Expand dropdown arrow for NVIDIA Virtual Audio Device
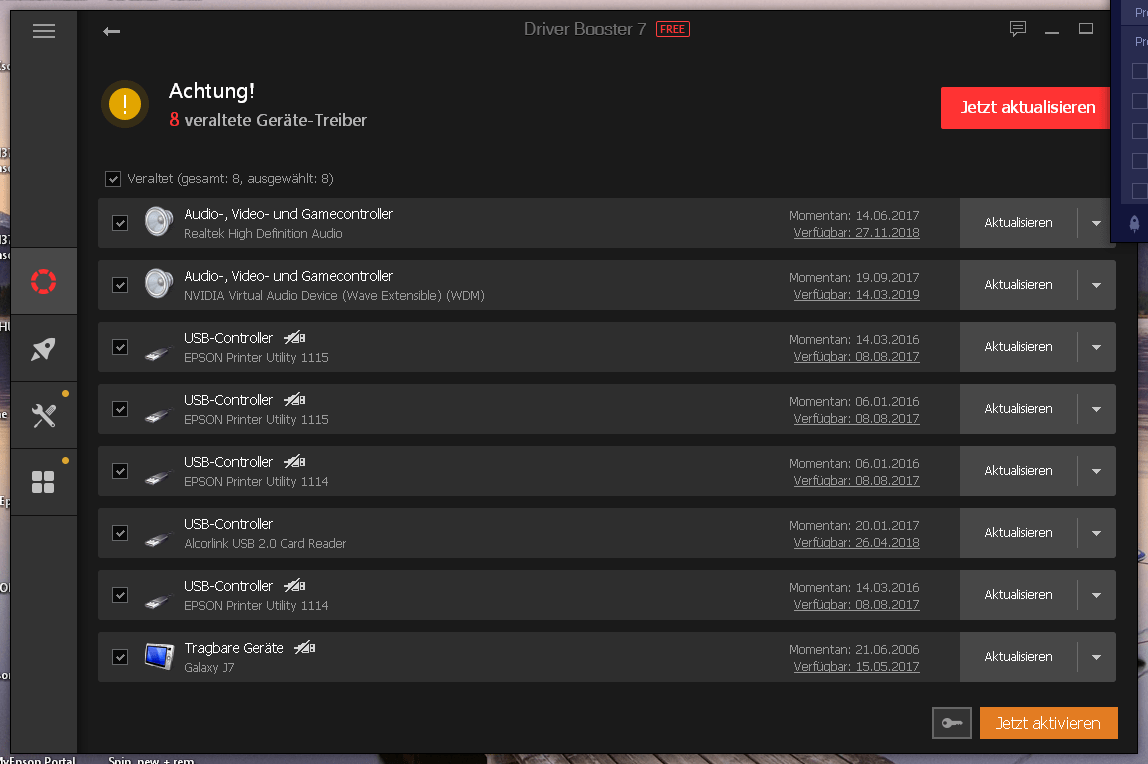Image resolution: width=1148 pixels, height=764 pixels. (x=1097, y=285)
